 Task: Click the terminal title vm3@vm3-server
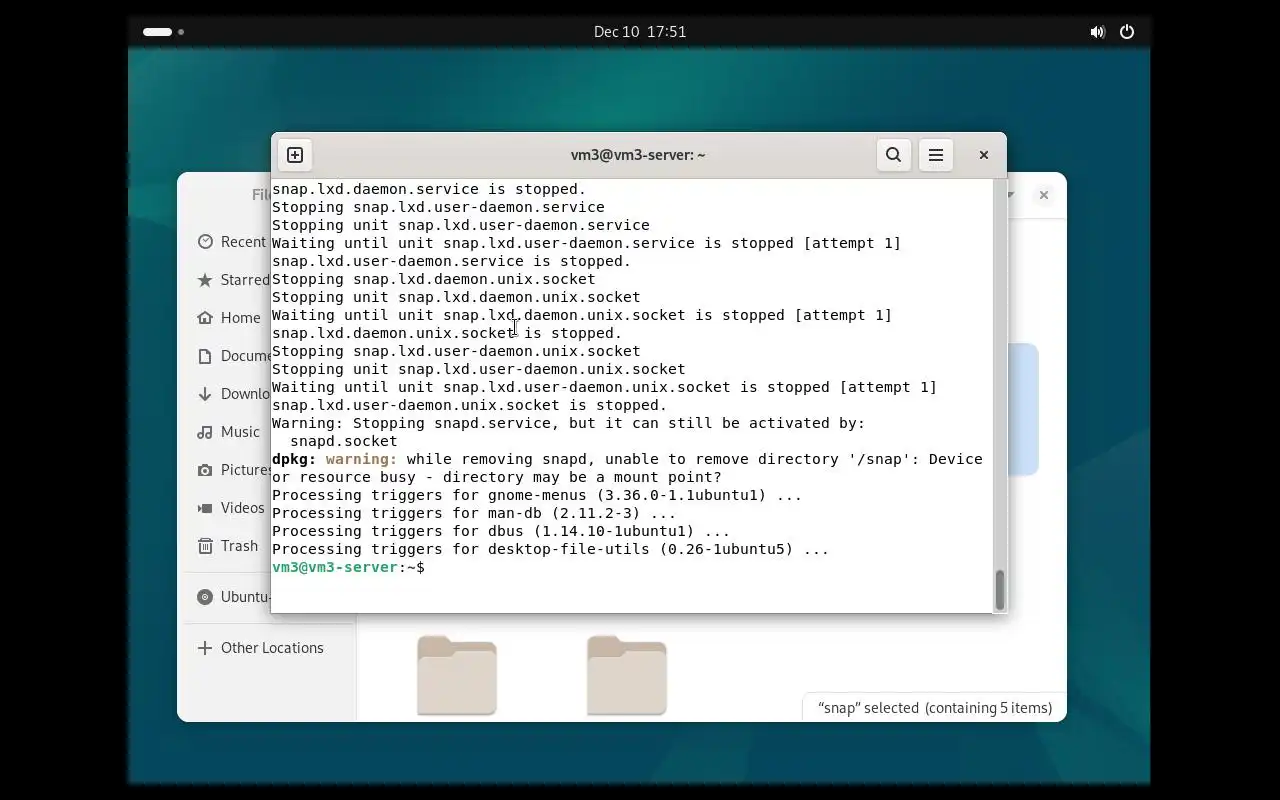pyautogui.click(x=638, y=155)
